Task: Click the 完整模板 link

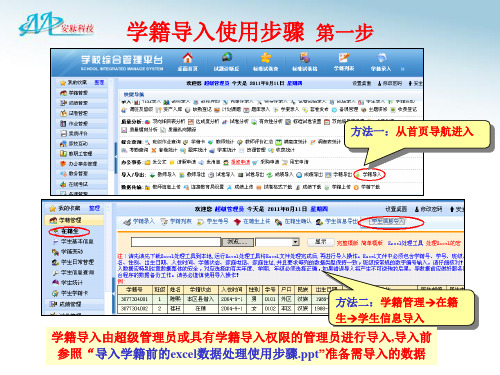Action: (346, 243)
